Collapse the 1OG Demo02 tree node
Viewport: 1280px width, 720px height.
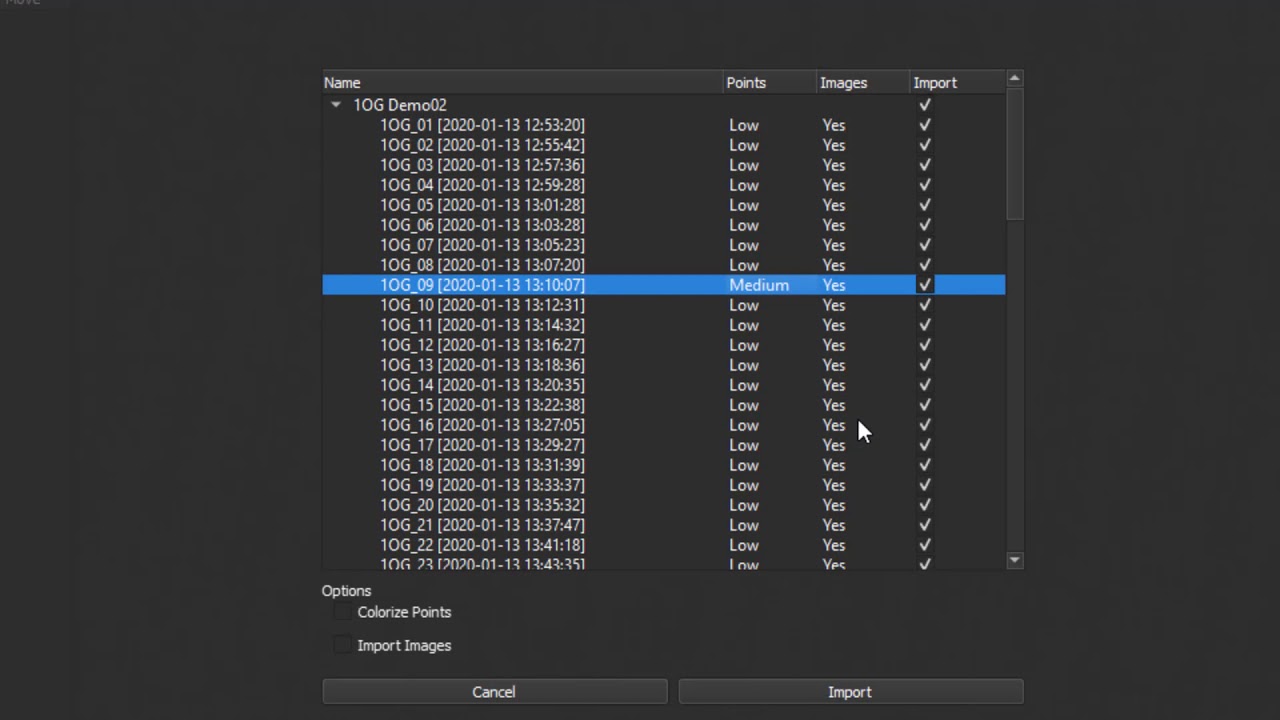(x=336, y=105)
